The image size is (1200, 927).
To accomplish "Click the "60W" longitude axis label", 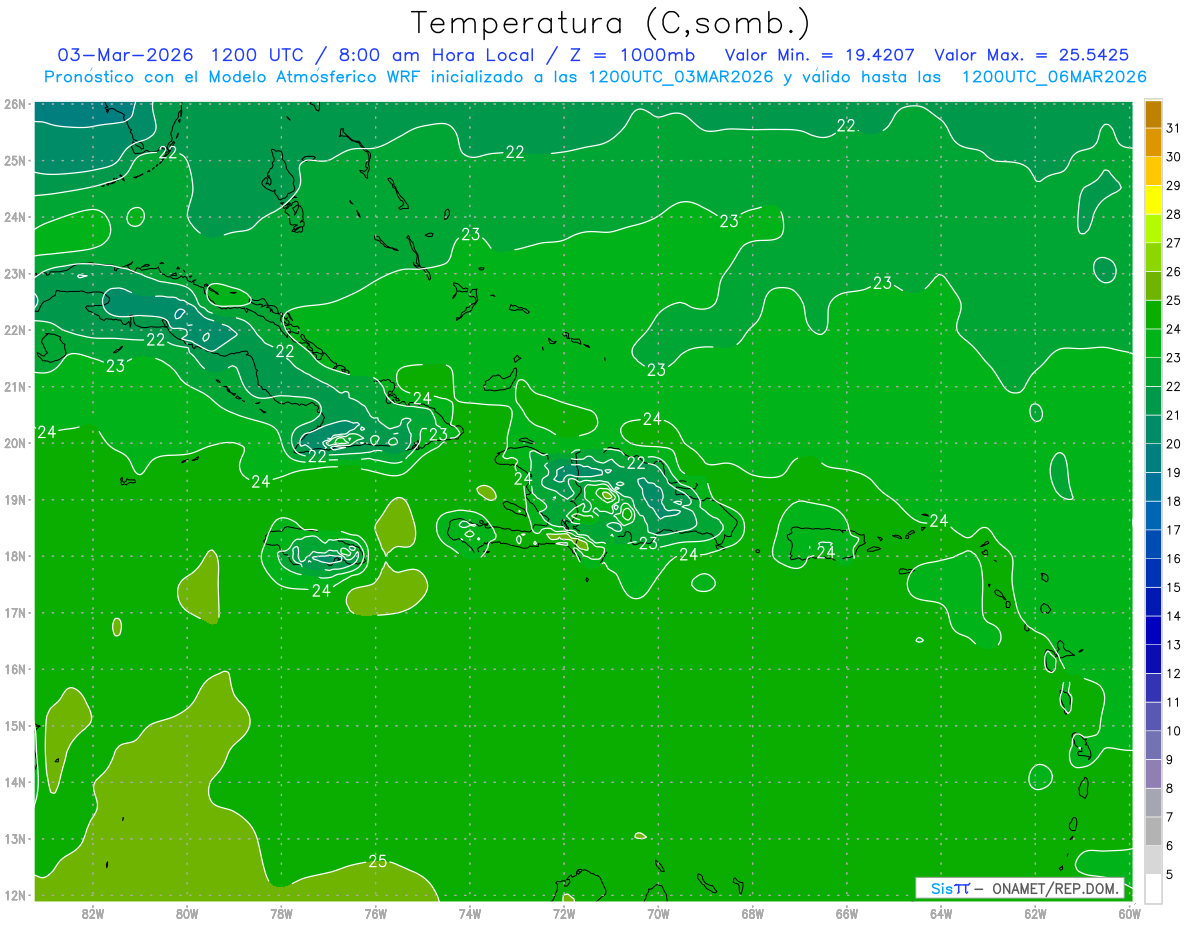I will (x=1130, y=912).
